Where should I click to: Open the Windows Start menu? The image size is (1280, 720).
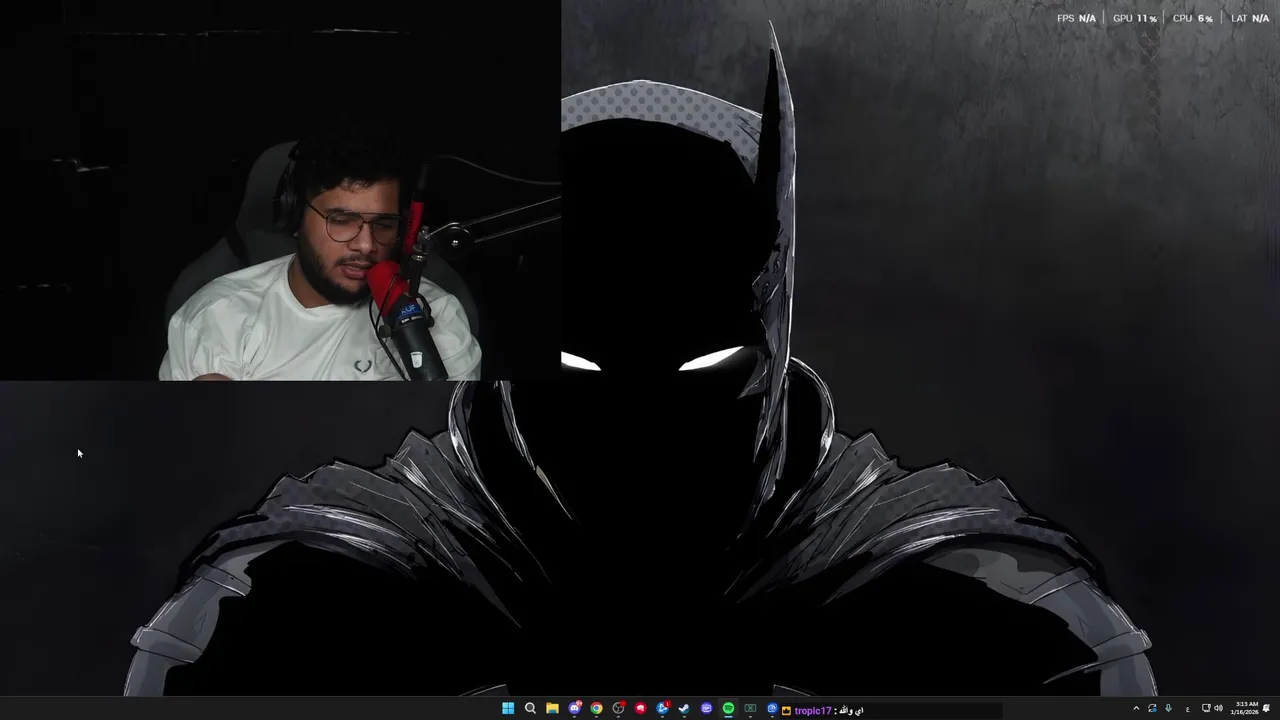(508, 709)
